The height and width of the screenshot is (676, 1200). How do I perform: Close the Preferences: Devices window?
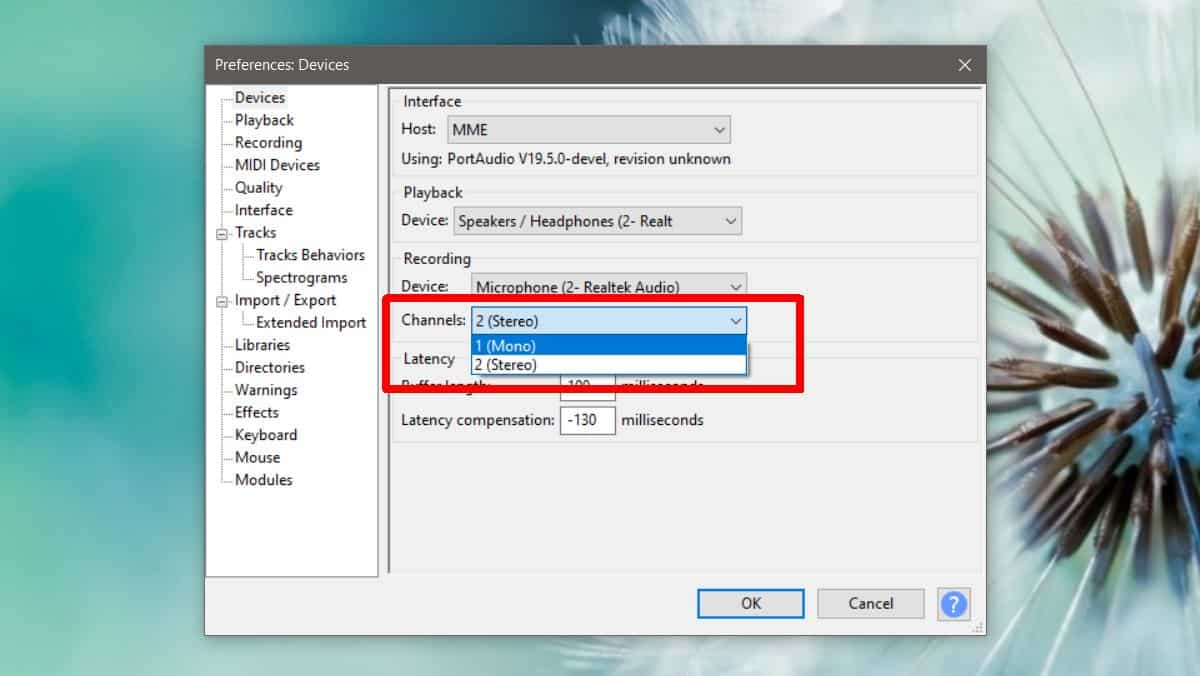click(x=964, y=65)
